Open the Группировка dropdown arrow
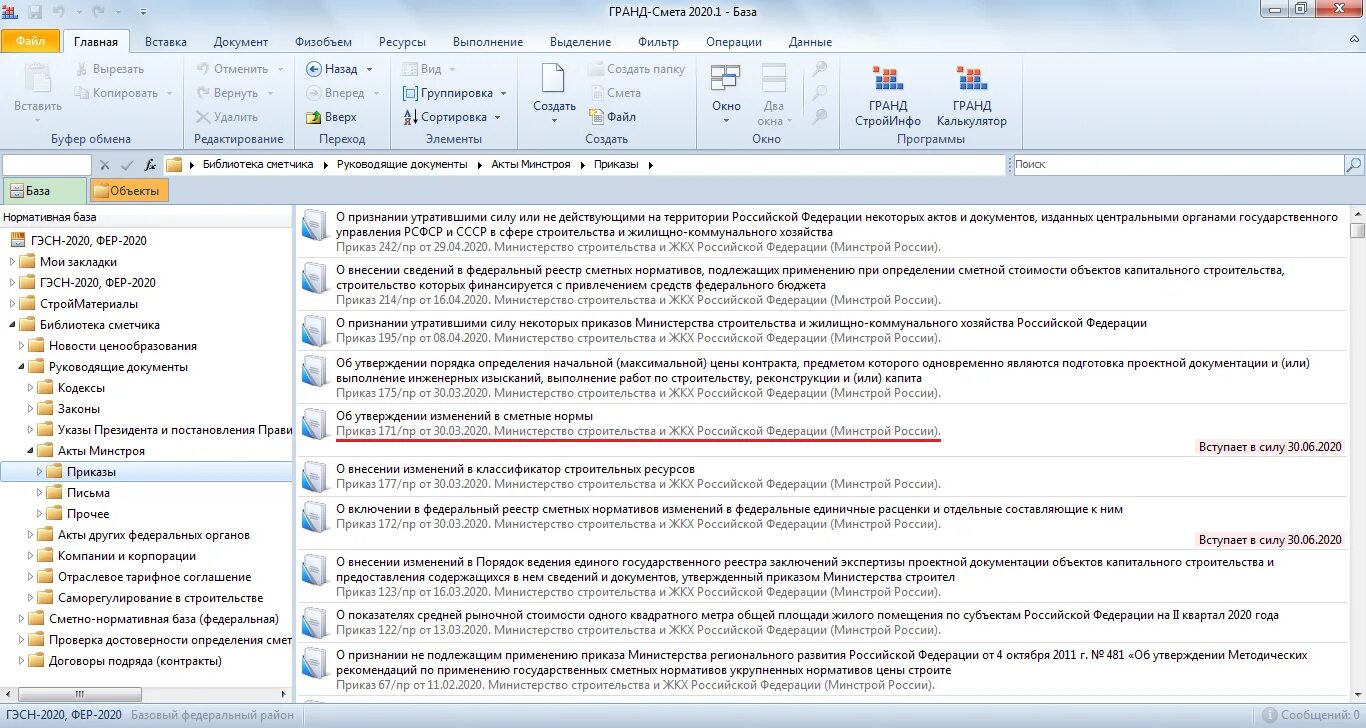This screenshot has width=1366, height=728. 503,93
